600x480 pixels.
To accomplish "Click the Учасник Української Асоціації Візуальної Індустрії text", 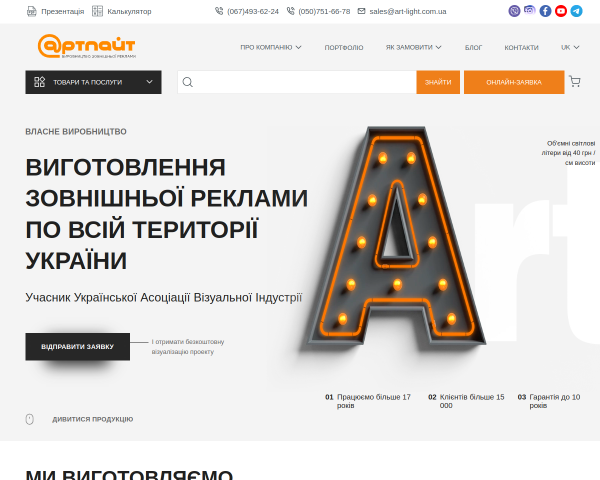I will coord(164,297).
